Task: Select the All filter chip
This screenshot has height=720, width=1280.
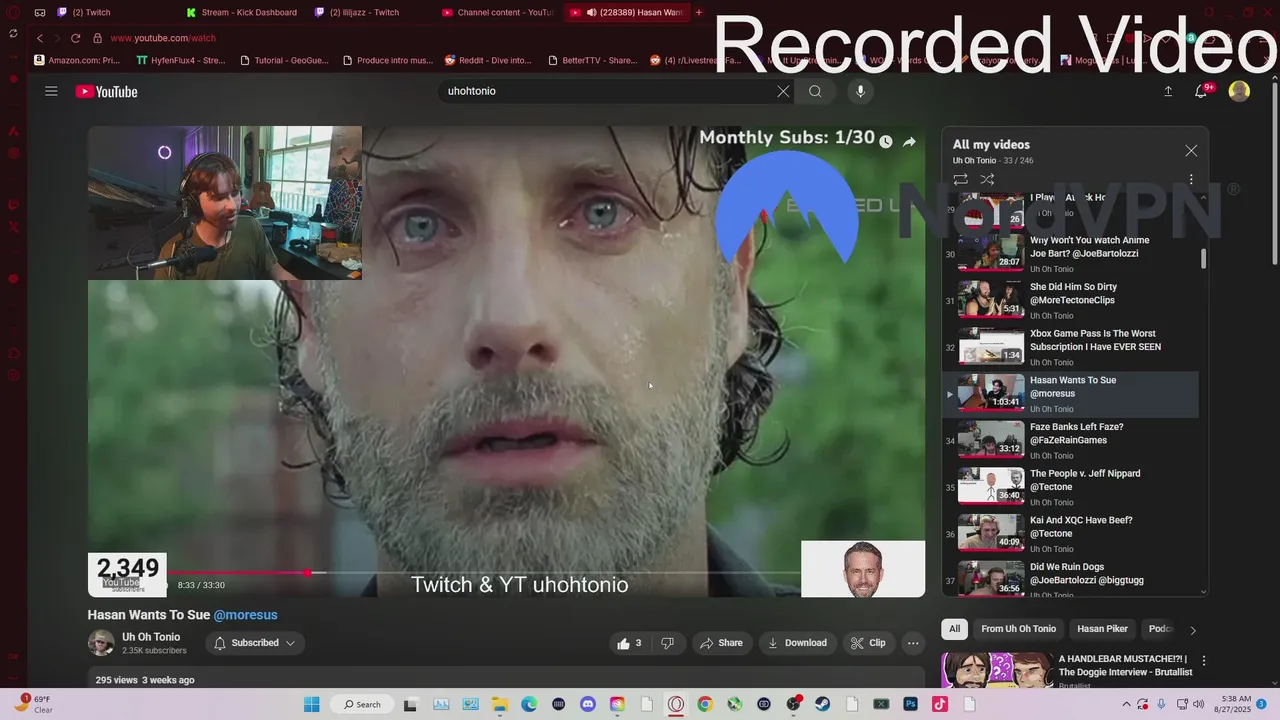Action: [x=954, y=629]
